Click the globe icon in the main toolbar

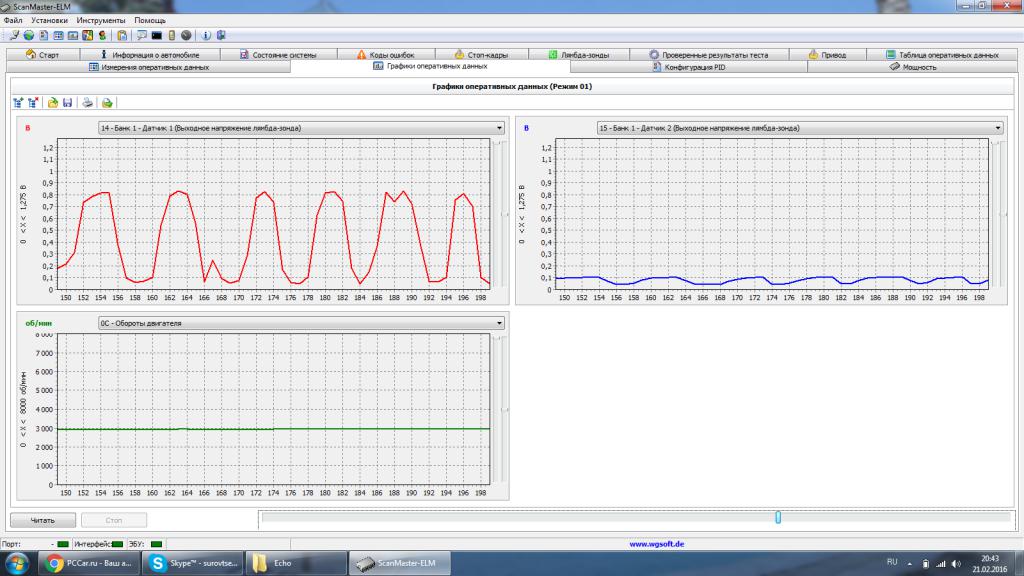[x=29, y=35]
